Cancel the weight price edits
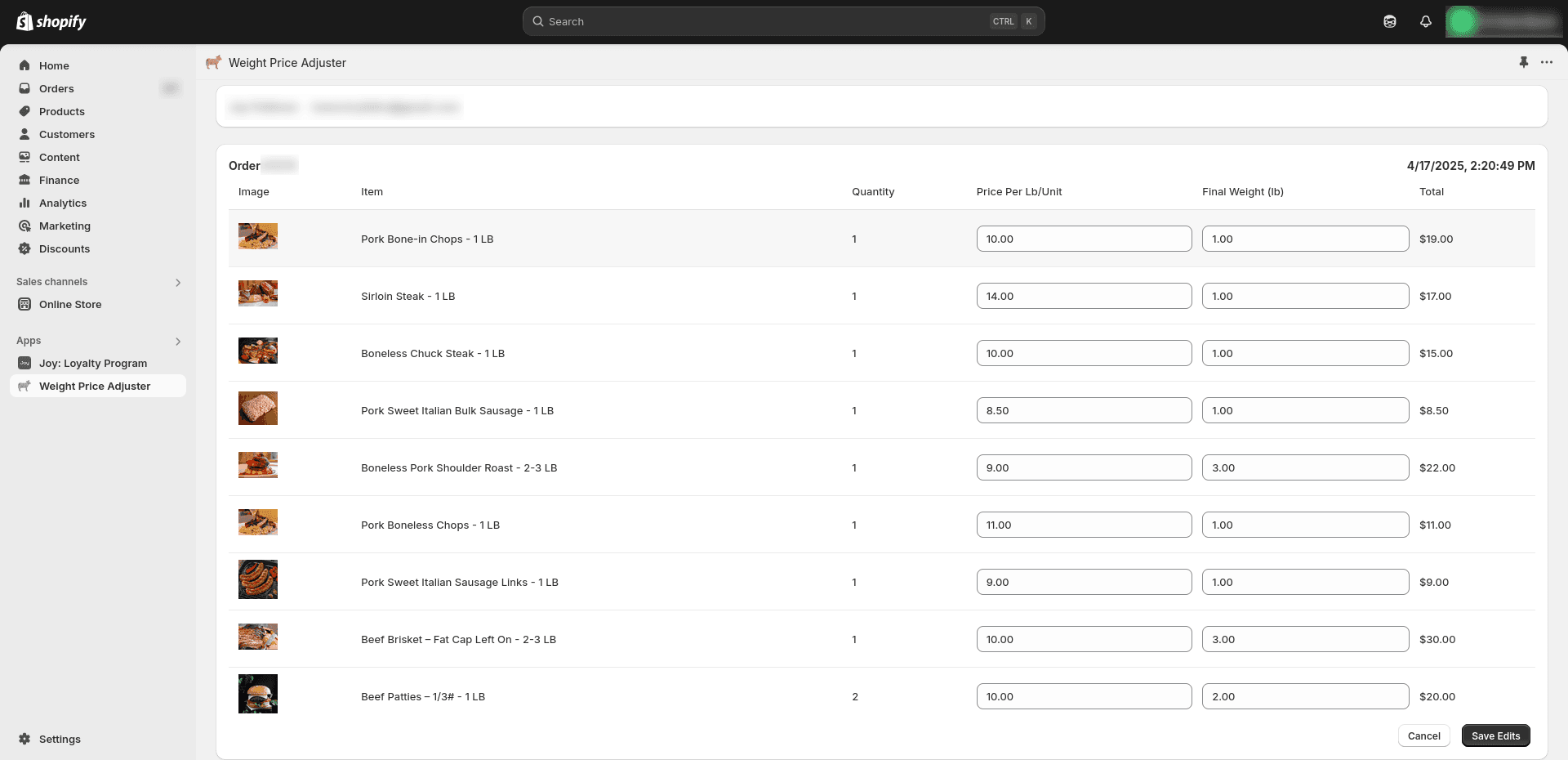1568x760 pixels. coord(1423,735)
